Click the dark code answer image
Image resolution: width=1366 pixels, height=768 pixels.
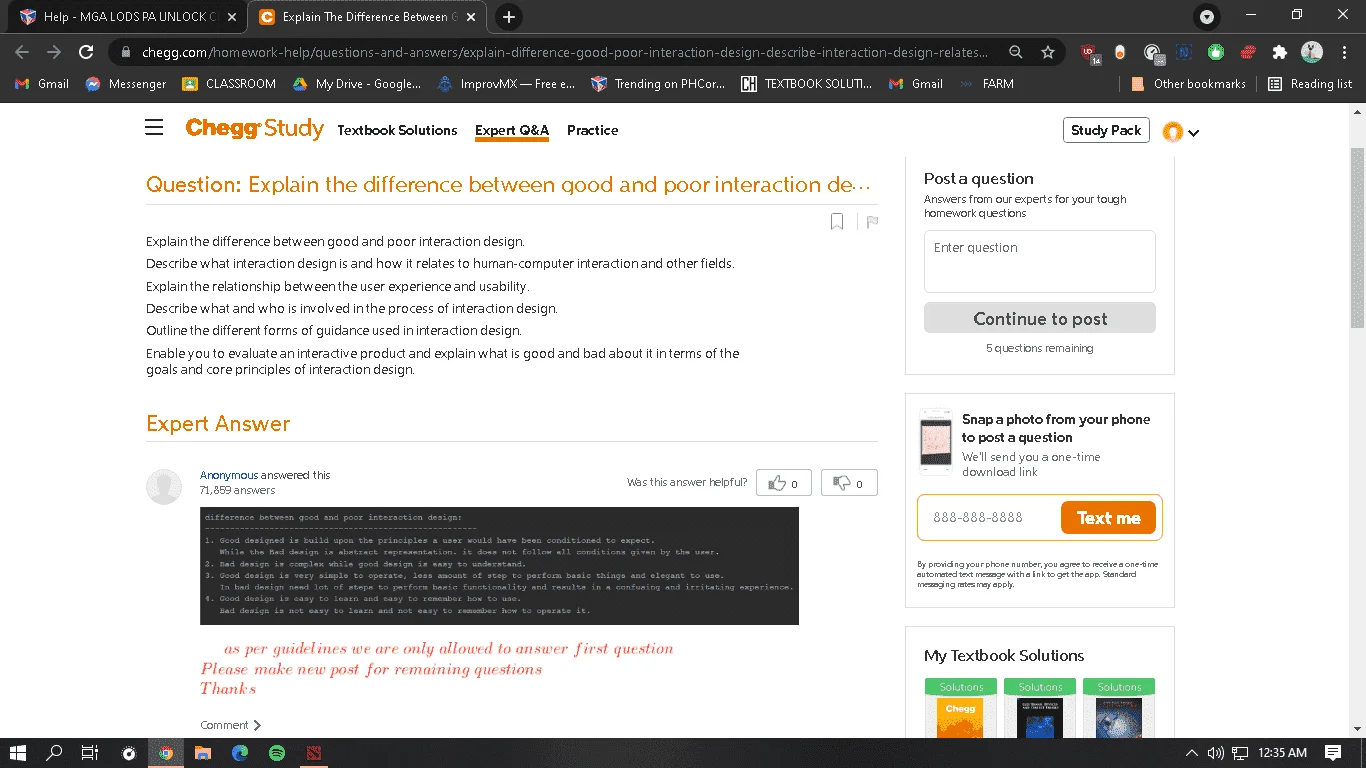click(499, 566)
